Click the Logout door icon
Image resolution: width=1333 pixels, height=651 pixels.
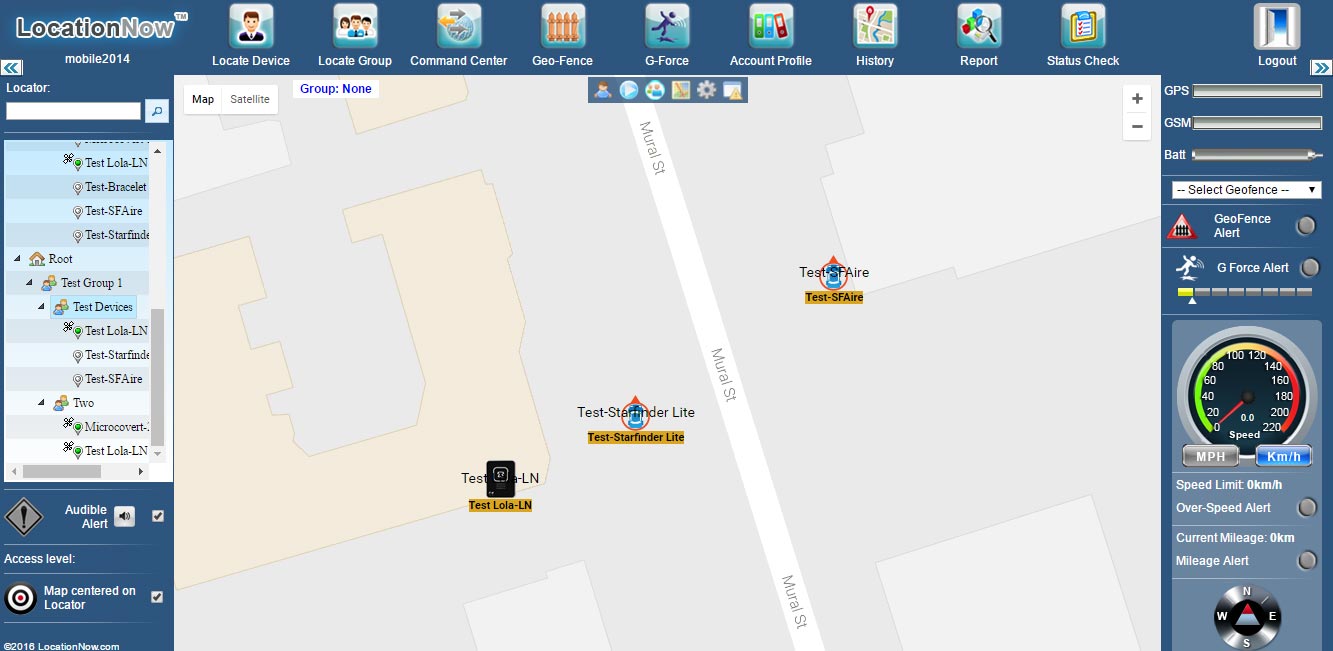tap(1277, 26)
